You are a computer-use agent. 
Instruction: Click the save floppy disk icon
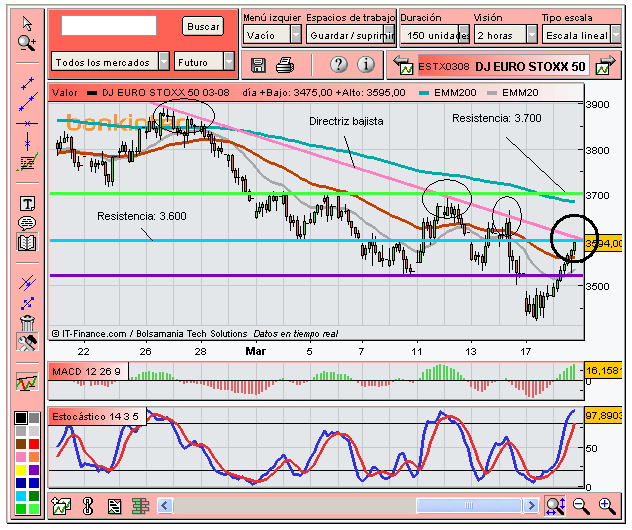tap(258, 65)
